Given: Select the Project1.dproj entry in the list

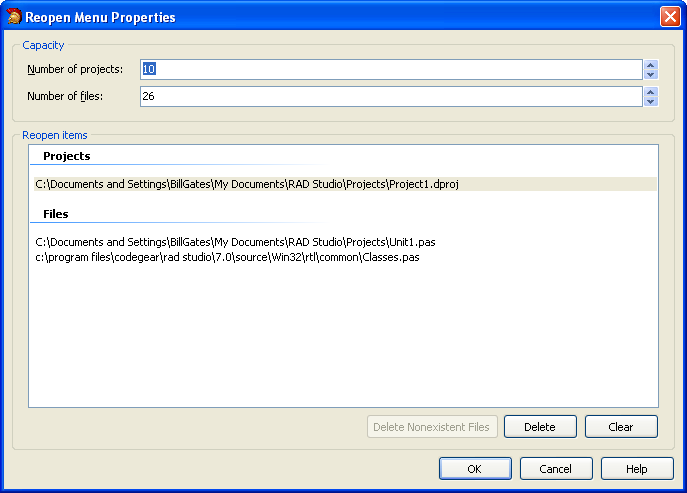Looking at the screenshot, I should (x=246, y=184).
